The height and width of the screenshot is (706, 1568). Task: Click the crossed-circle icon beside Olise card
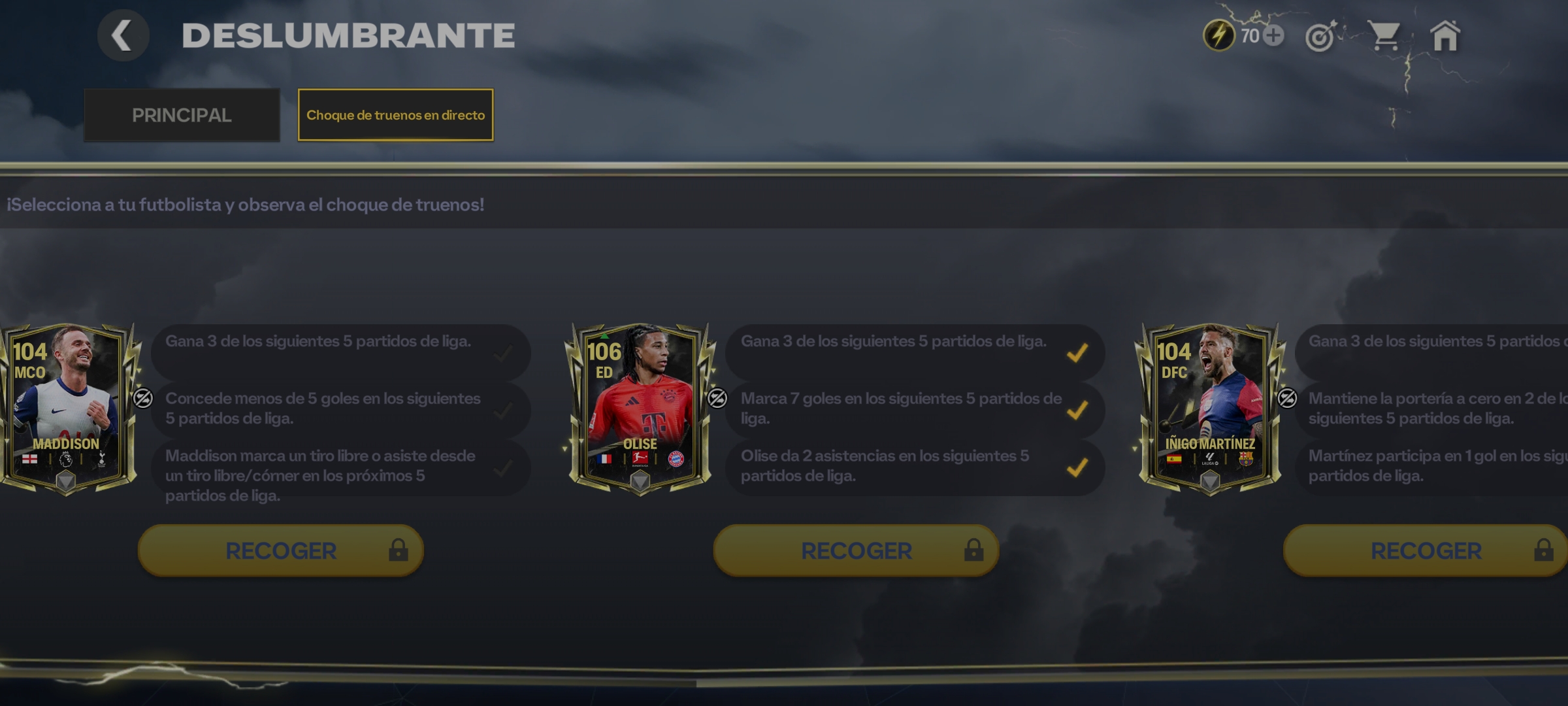(x=717, y=397)
